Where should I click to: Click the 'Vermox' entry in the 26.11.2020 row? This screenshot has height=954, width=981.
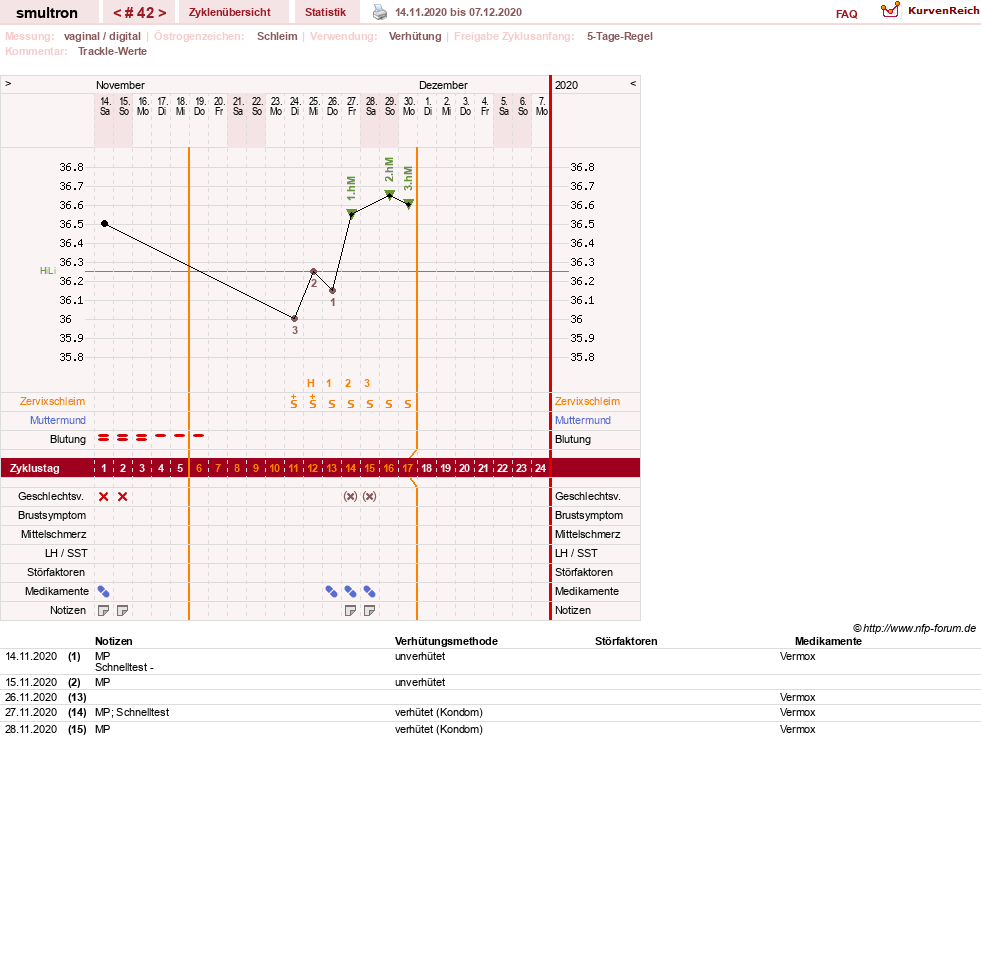point(798,697)
